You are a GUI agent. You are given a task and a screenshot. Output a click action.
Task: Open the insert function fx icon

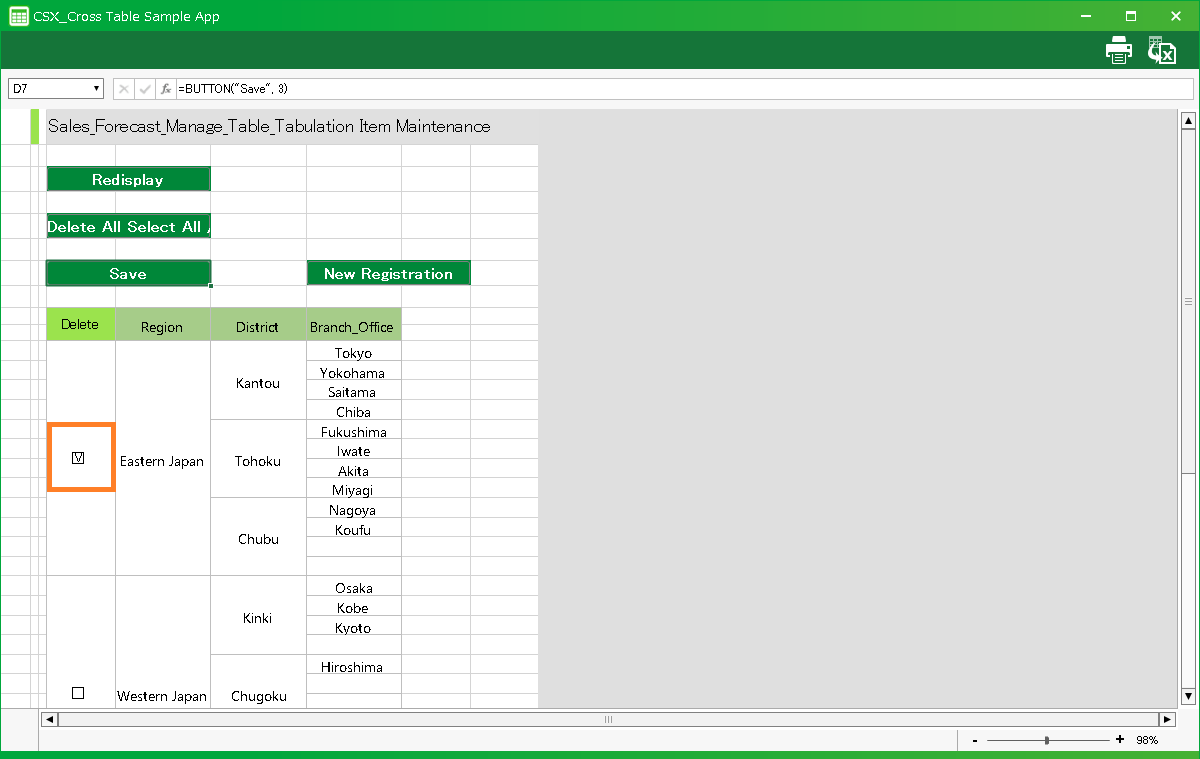point(166,89)
